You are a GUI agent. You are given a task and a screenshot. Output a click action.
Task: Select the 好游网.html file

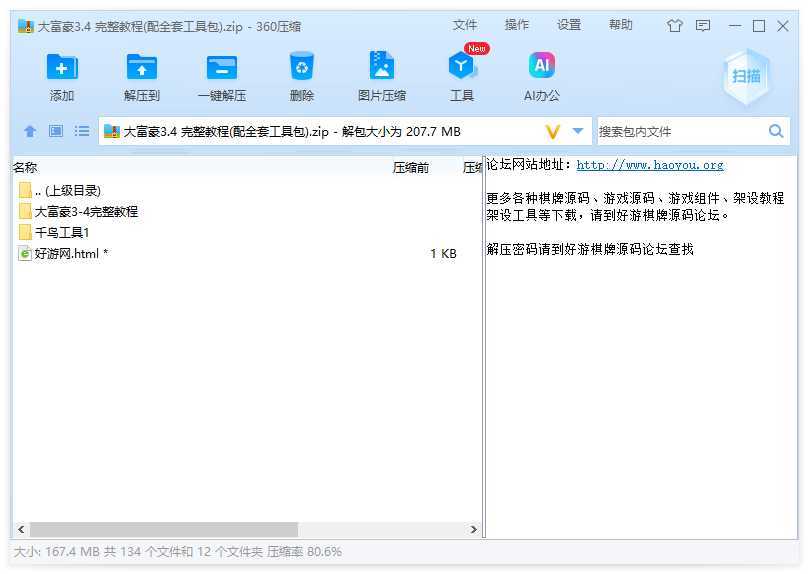click(246, 253)
